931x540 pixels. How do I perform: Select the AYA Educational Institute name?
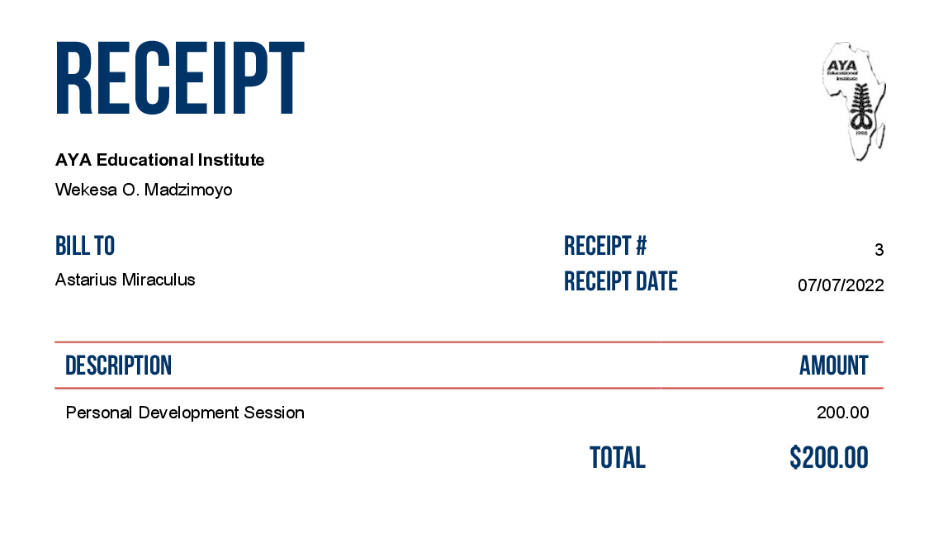160,160
